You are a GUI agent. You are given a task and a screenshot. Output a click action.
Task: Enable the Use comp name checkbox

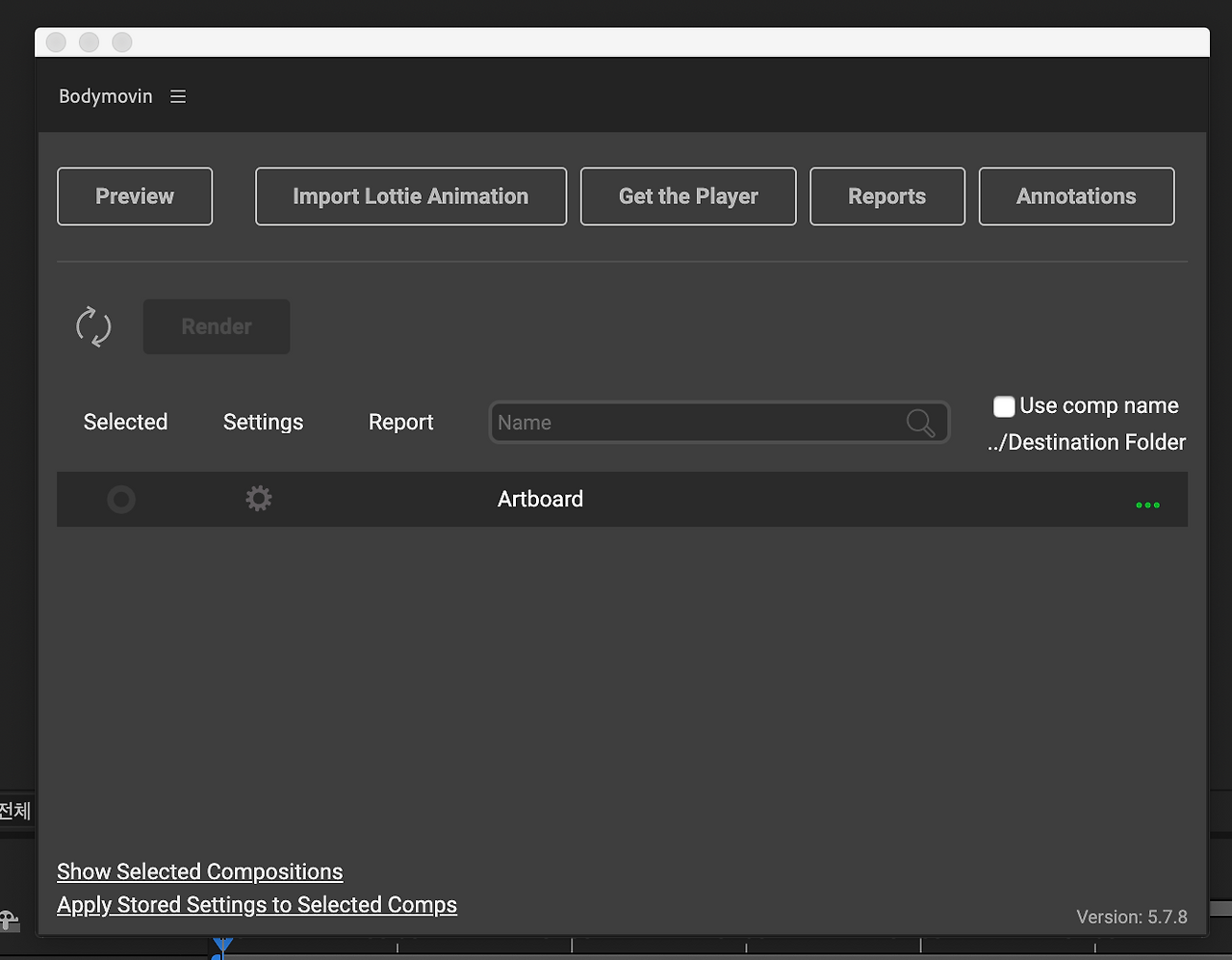click(1004, 406)
